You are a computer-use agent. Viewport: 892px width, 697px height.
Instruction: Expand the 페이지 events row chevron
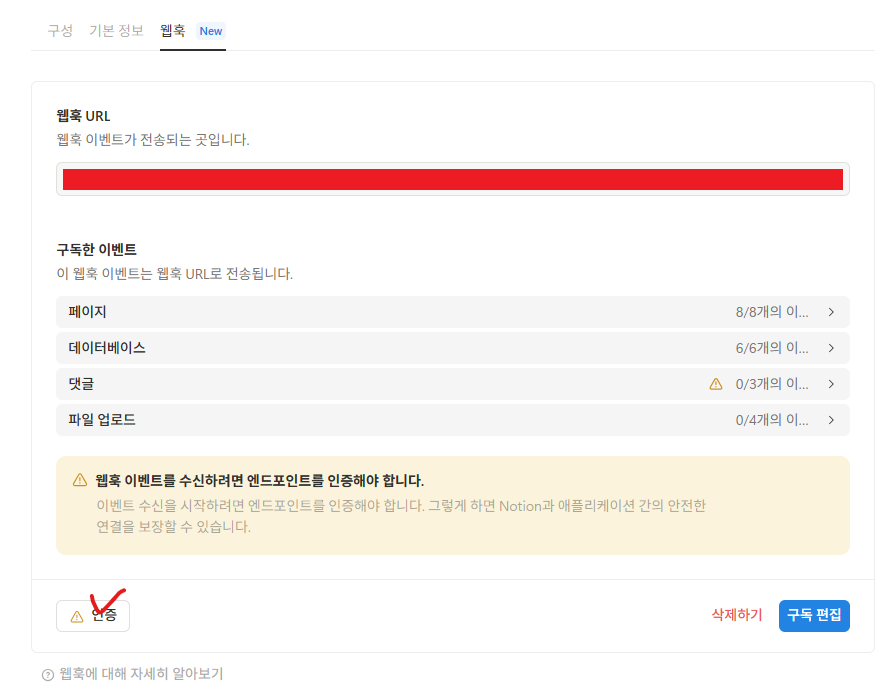click(x=831, y=312)
